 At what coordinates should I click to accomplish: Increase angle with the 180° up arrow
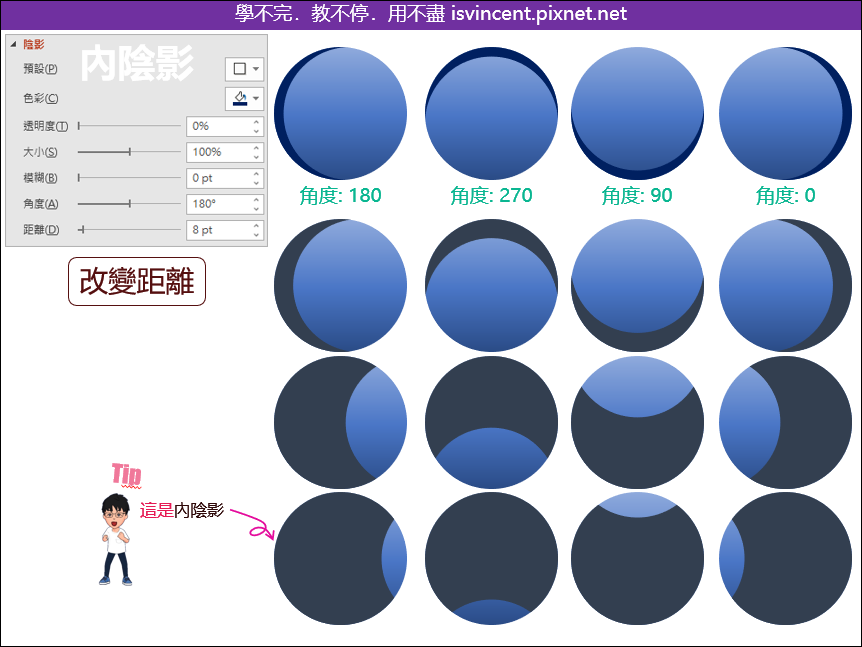click(256, 199)
